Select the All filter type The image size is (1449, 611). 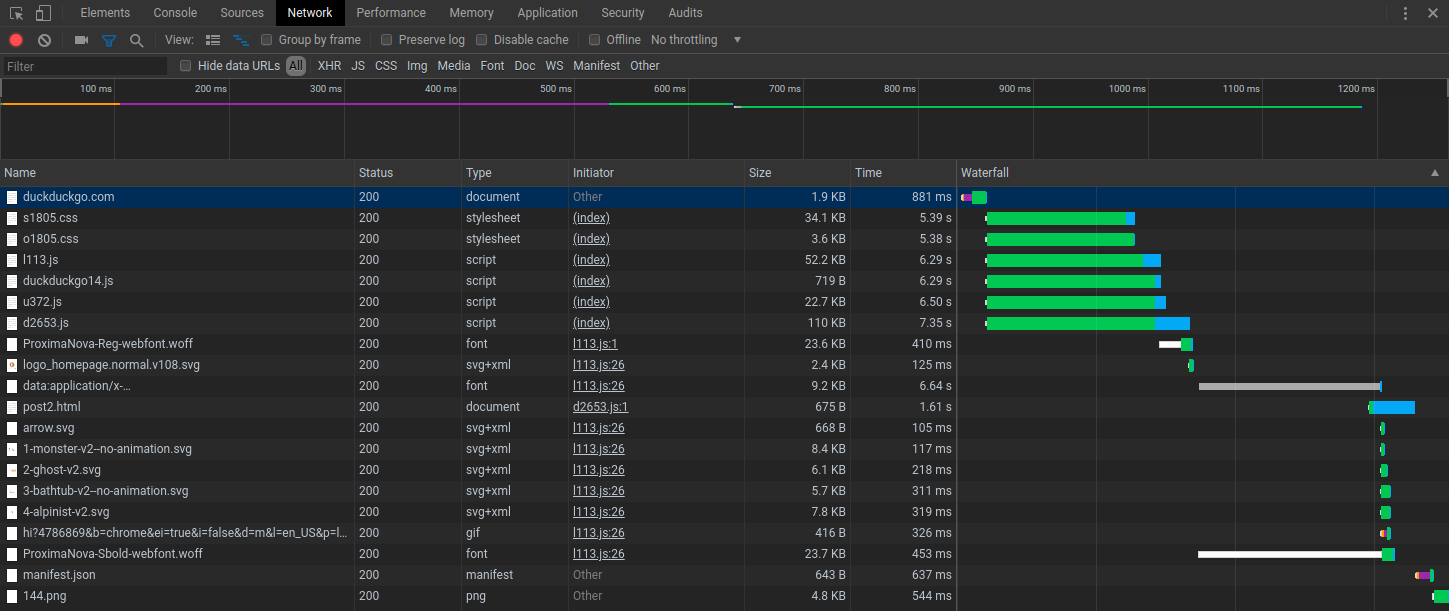click(296, 66)
